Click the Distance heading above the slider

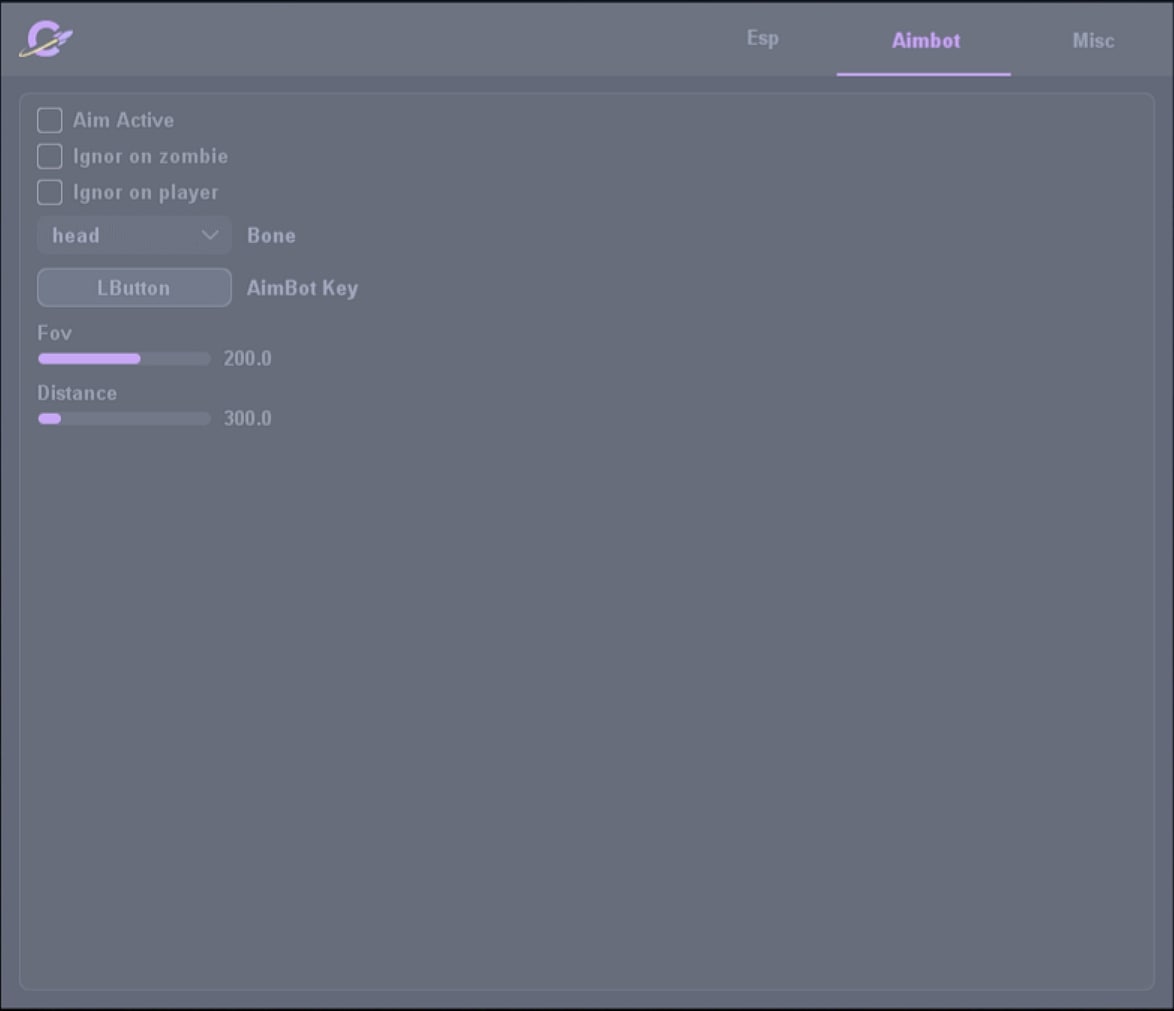pyautogui.click(x=77, y=393)
